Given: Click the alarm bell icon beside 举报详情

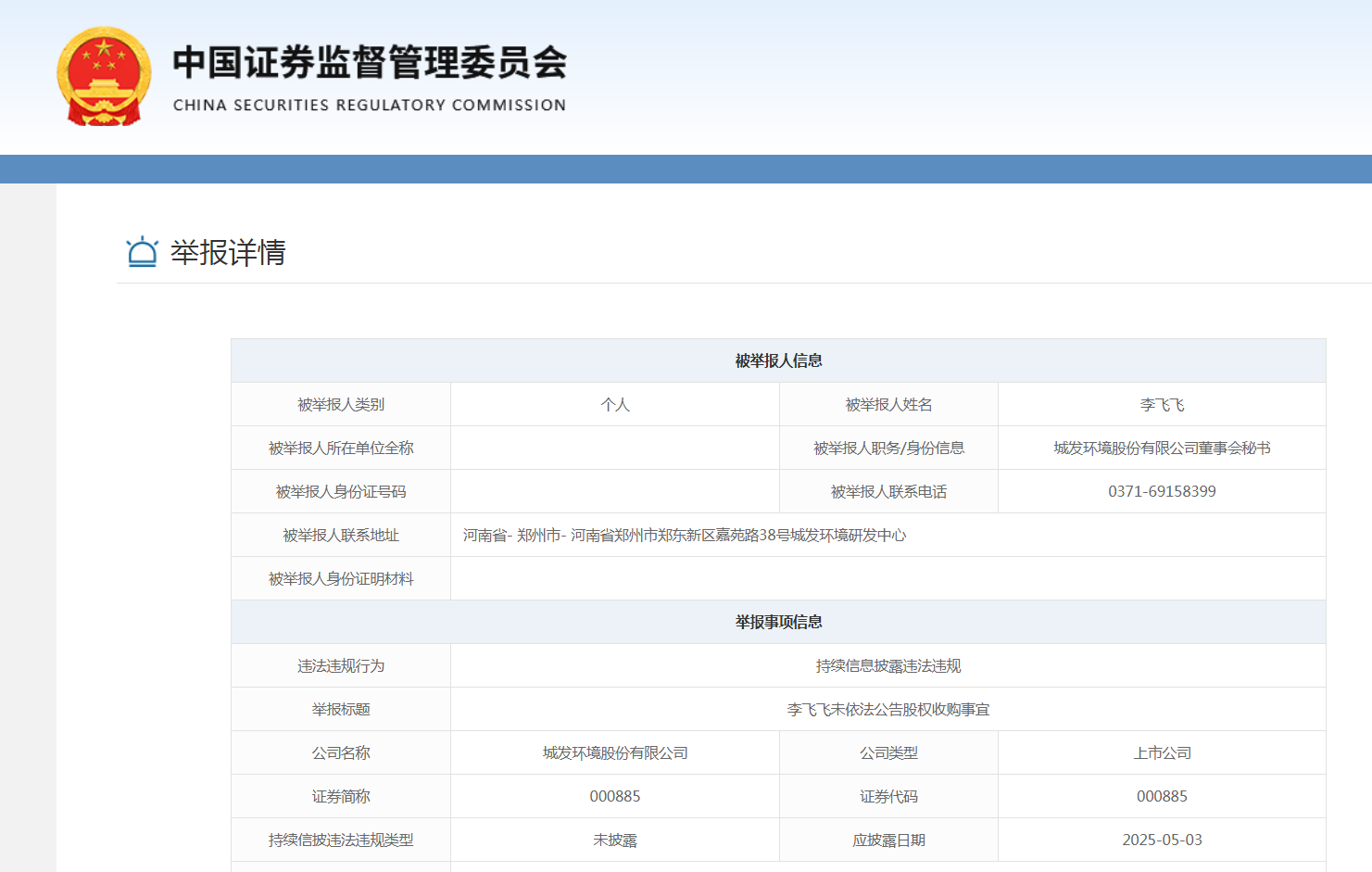Looking at the screenshot, I should (x=142, y=252).
